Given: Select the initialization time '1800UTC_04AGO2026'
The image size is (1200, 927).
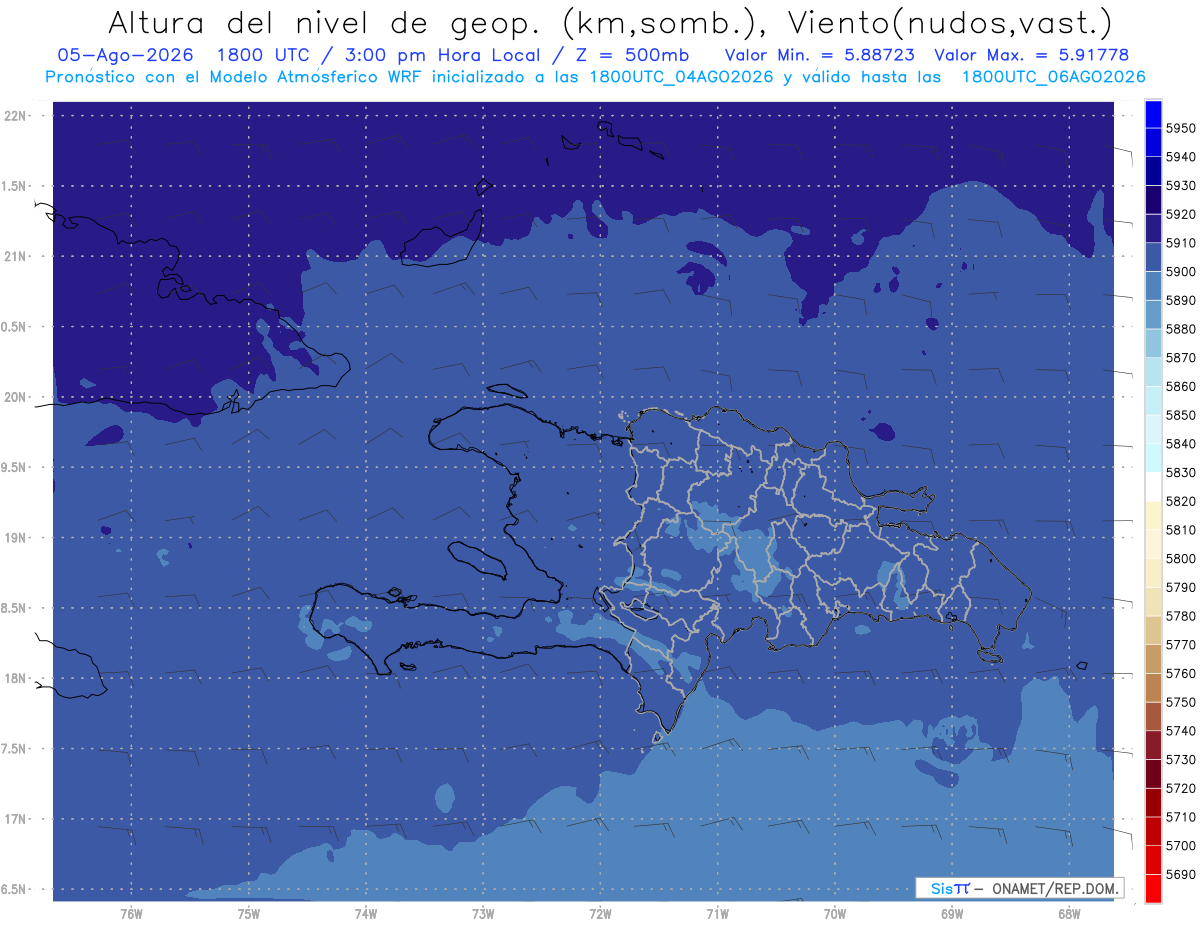Looking at the screenshot, I should [x=682, y=77].
